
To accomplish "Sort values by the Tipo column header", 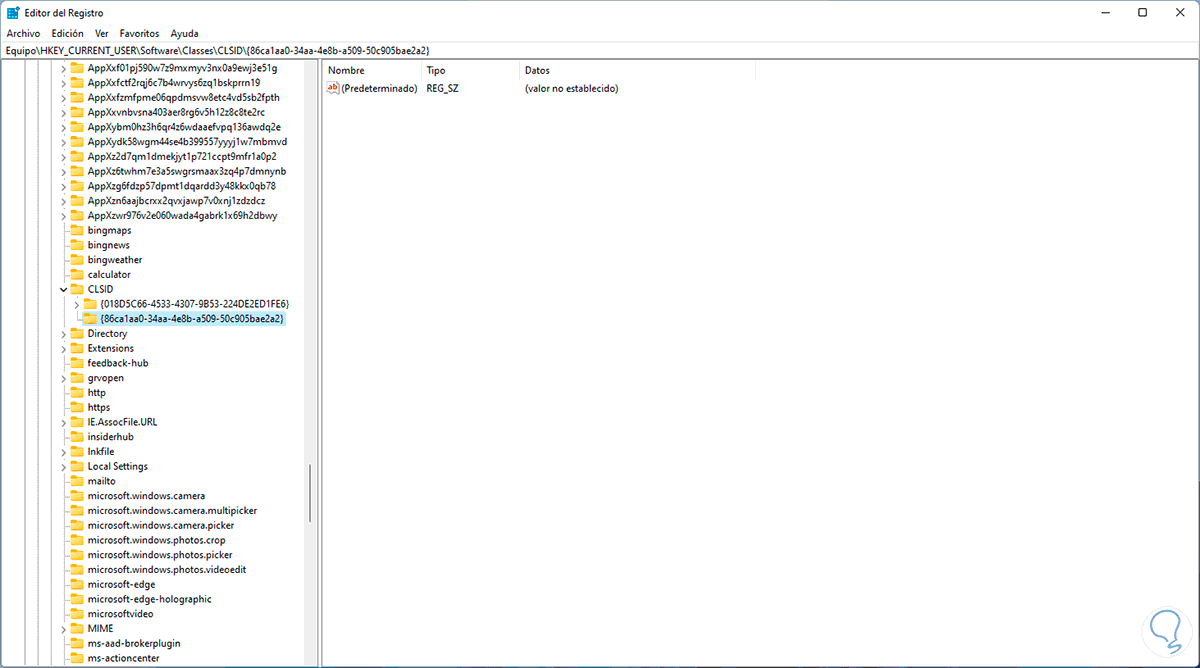I will (470, 71).
